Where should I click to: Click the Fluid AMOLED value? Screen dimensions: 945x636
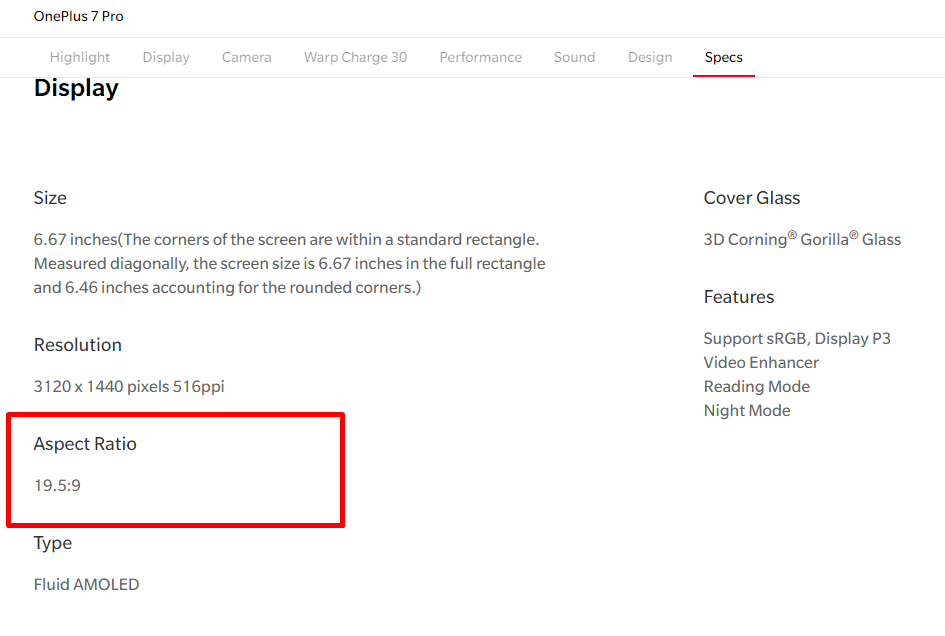point(86,584)
